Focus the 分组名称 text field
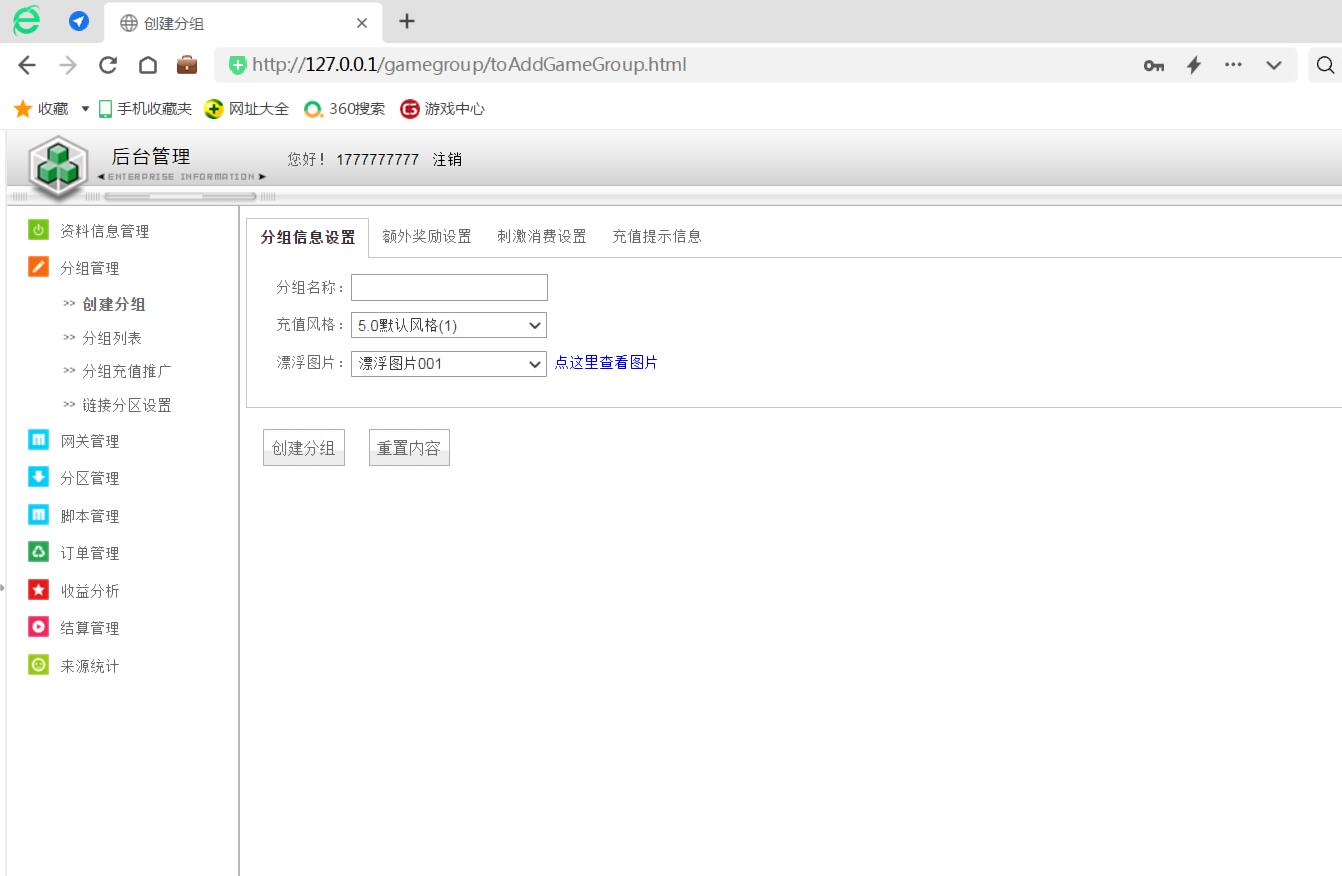The width and height of the screenshot is (1342, 876). (x=449, y=288)
